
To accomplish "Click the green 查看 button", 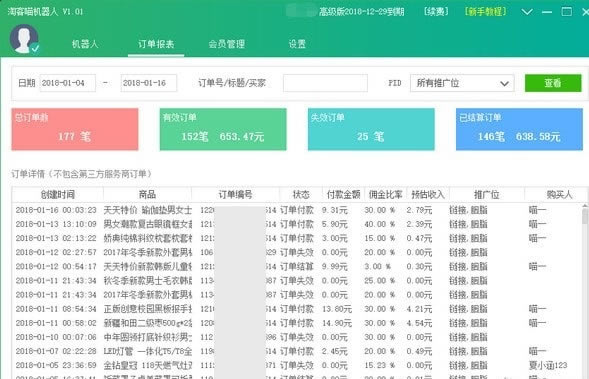I will click(553, 83).
